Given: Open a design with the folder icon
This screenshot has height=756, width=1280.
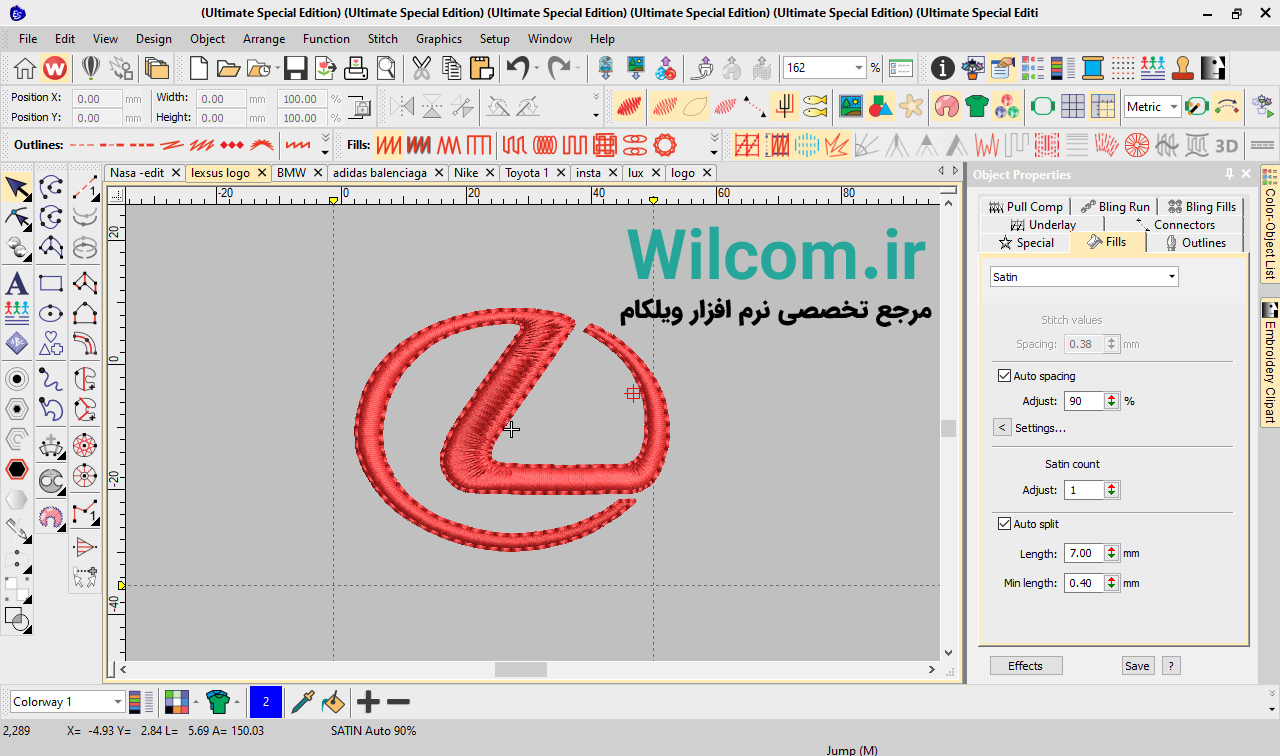Looking at the screenshot, I should pos(228,68).
